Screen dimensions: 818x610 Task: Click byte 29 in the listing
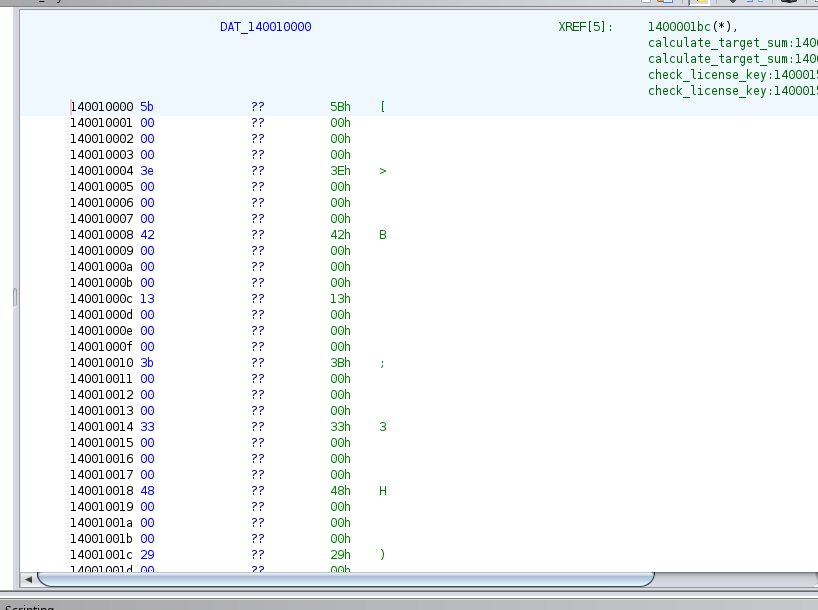click(147, 555)
